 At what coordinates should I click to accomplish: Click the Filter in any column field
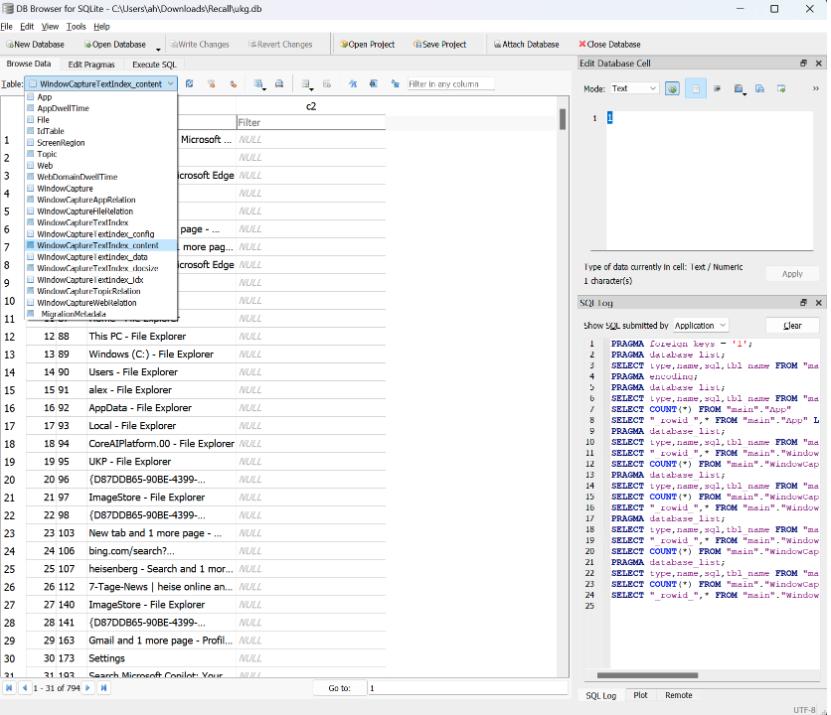[450, 85]
